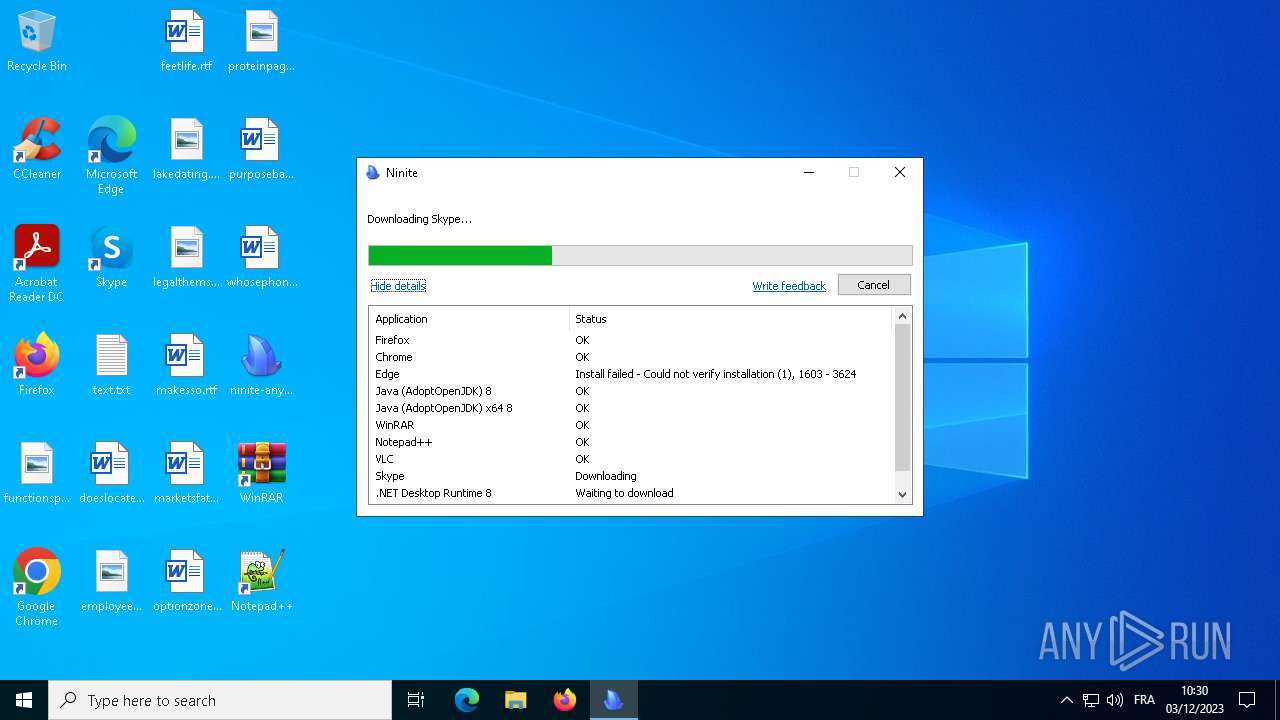Select the legalthems... image file icon
Image resolution: width=1280 pixels, height=720 pixels.
point(186,258)
